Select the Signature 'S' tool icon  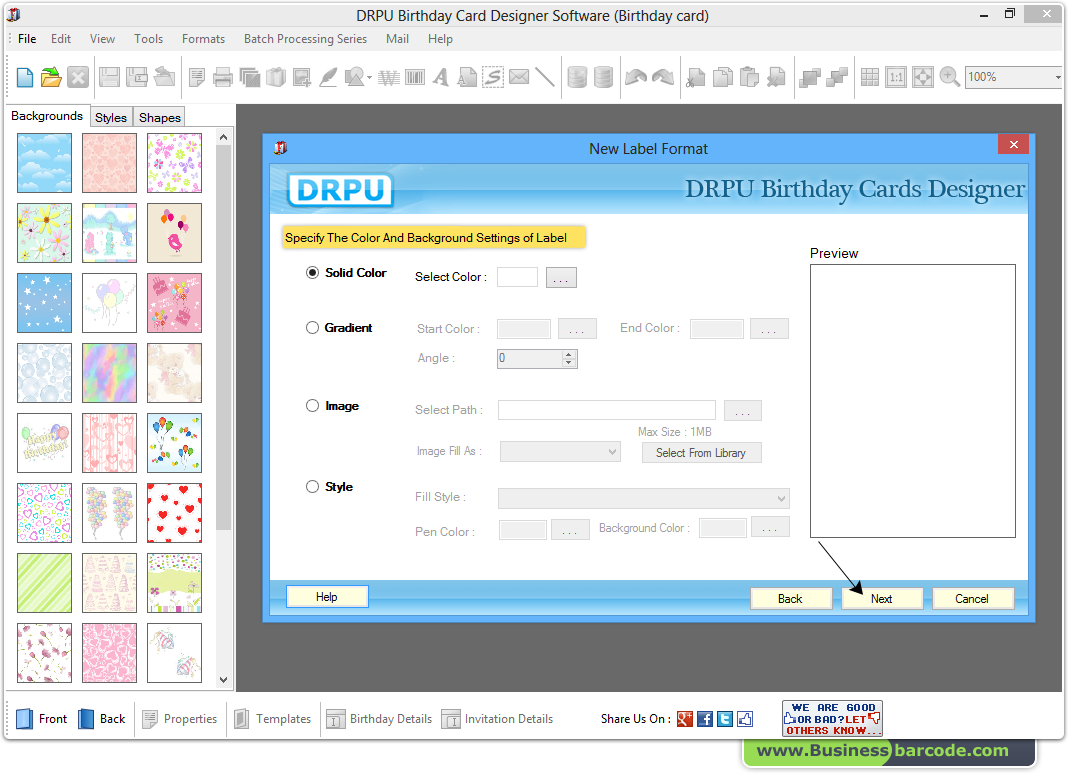tap(493, 77)
